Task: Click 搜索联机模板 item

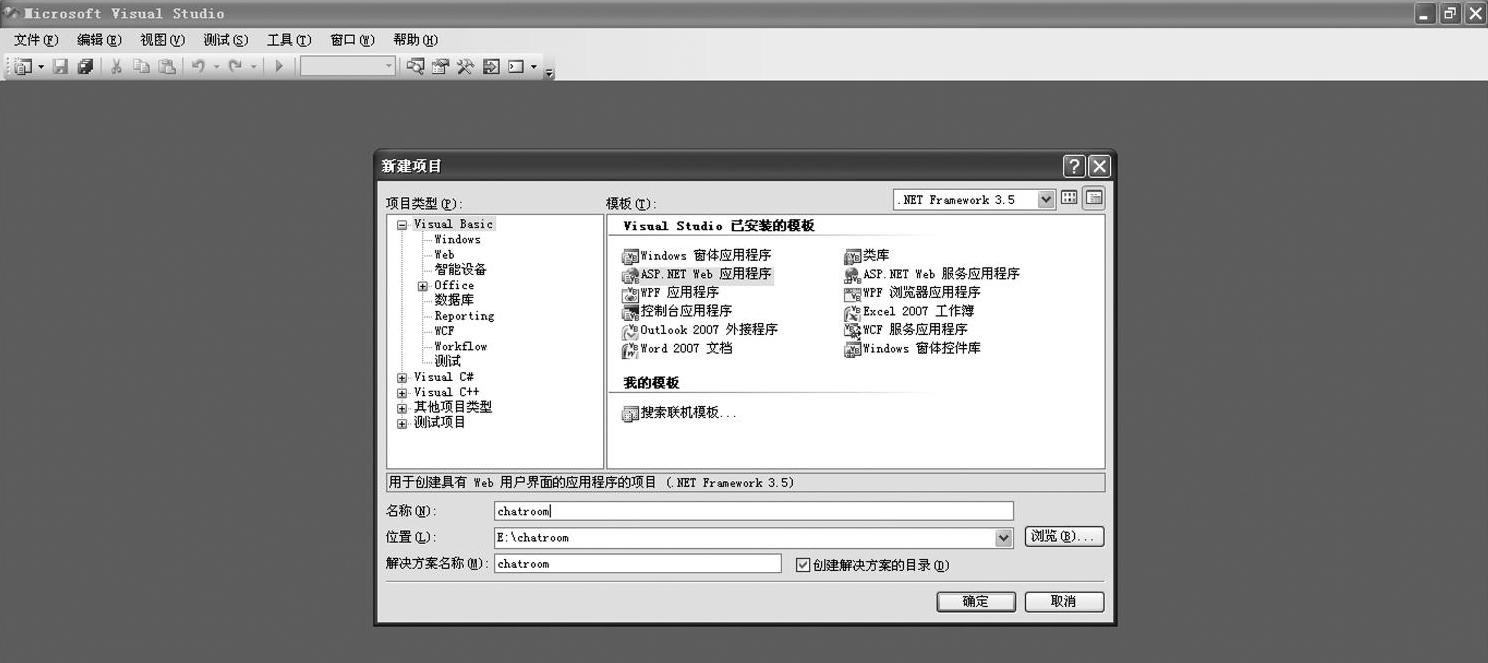Action: point(680,413)
